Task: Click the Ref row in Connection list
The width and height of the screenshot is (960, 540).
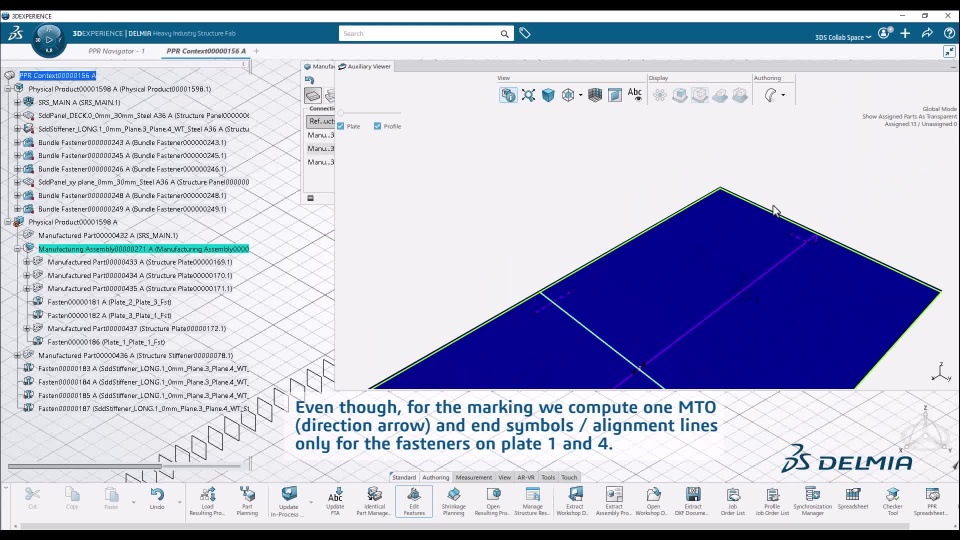Action: pos(320,121)
